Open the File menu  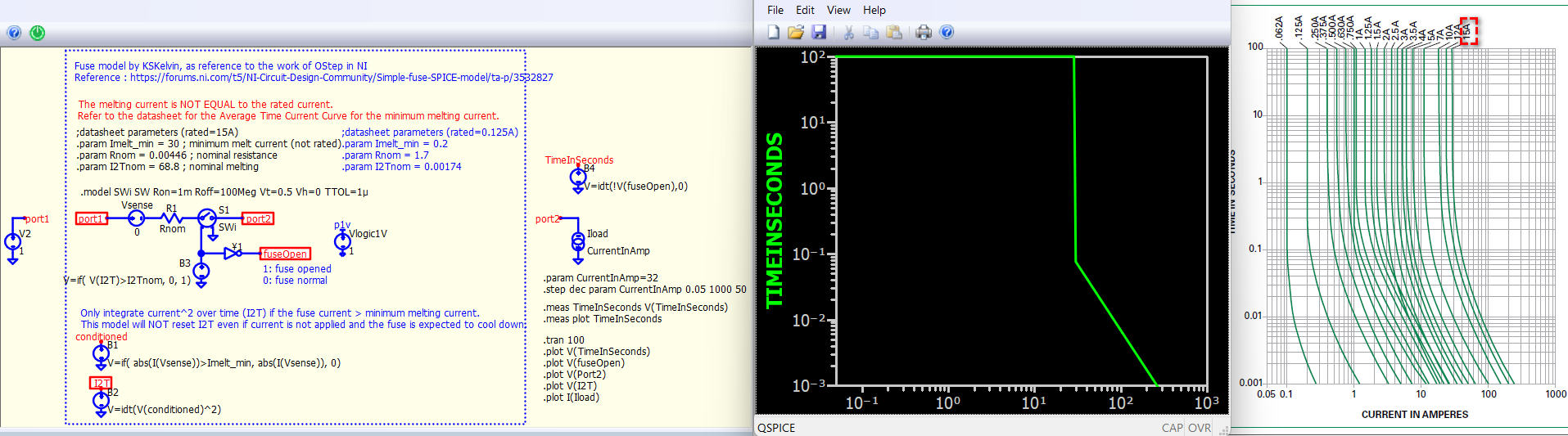(775, 10)
